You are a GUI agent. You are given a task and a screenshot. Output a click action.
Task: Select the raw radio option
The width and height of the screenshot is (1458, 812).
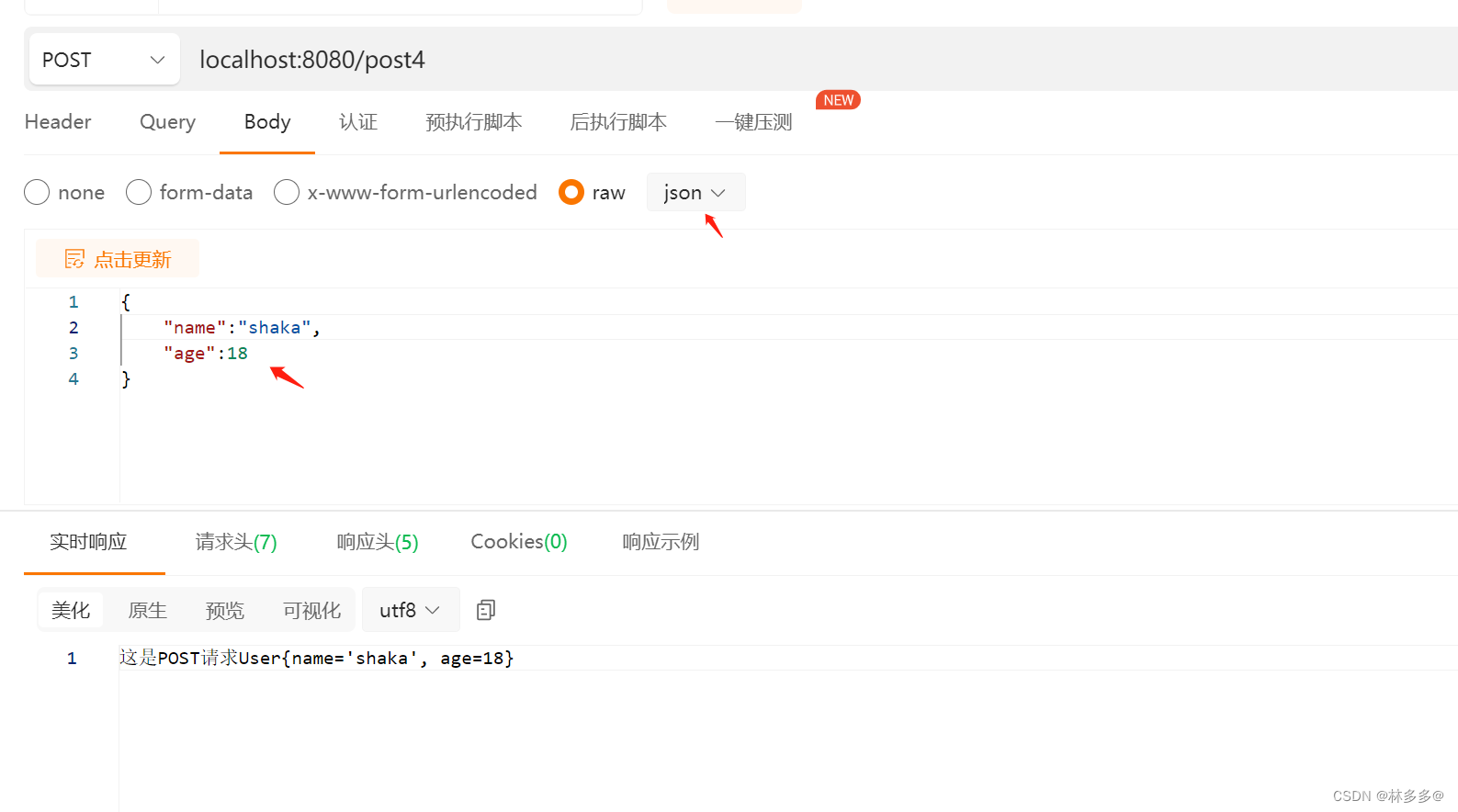(x=571, y=192)
